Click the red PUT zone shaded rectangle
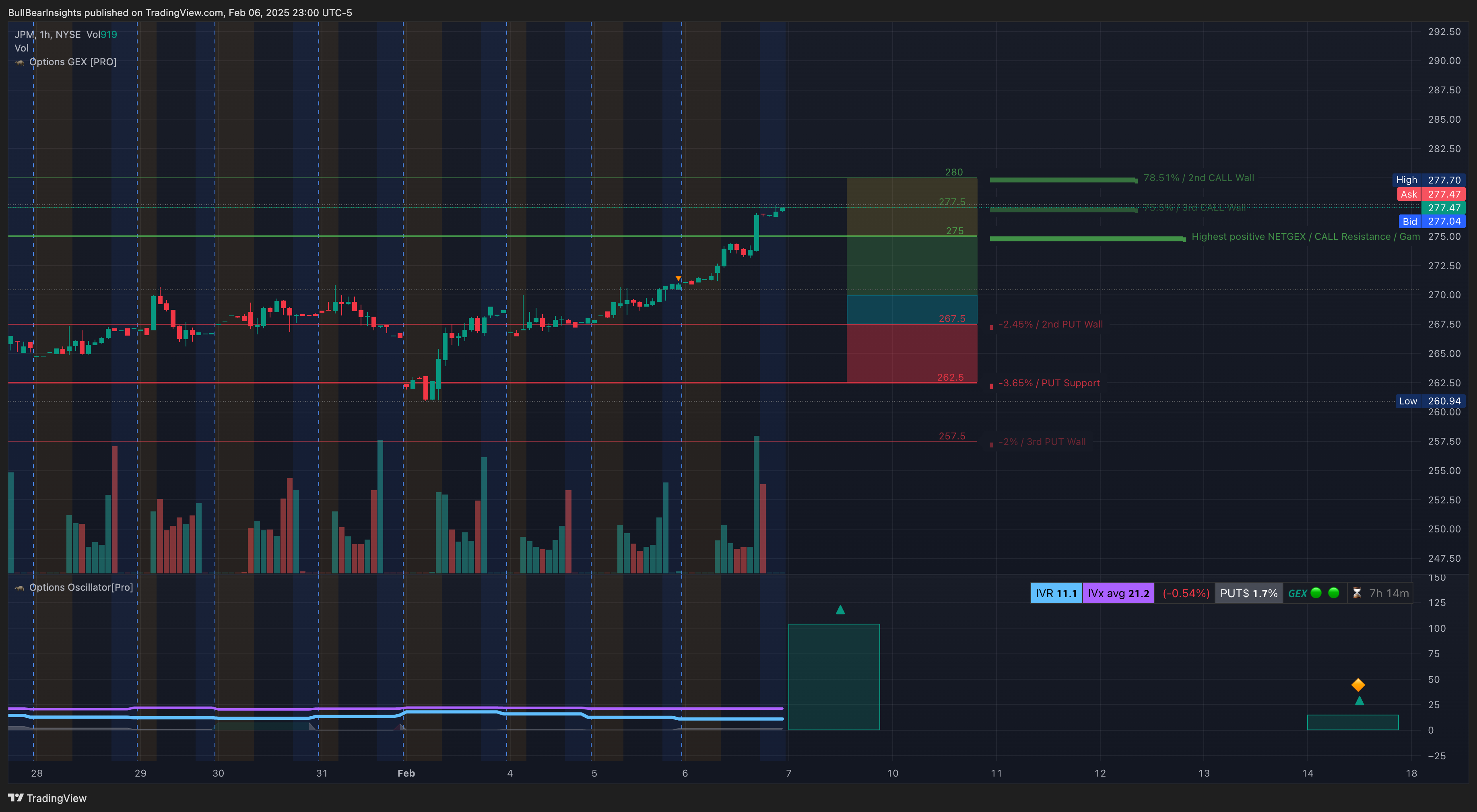This screenshot has height=812, width=1477. (912, 353)
